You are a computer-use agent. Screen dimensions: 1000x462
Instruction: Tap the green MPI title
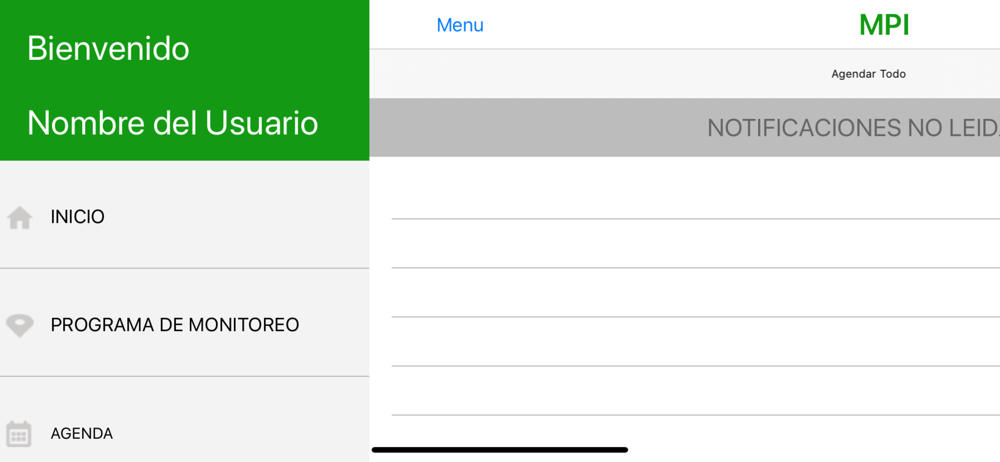point(884,26)
